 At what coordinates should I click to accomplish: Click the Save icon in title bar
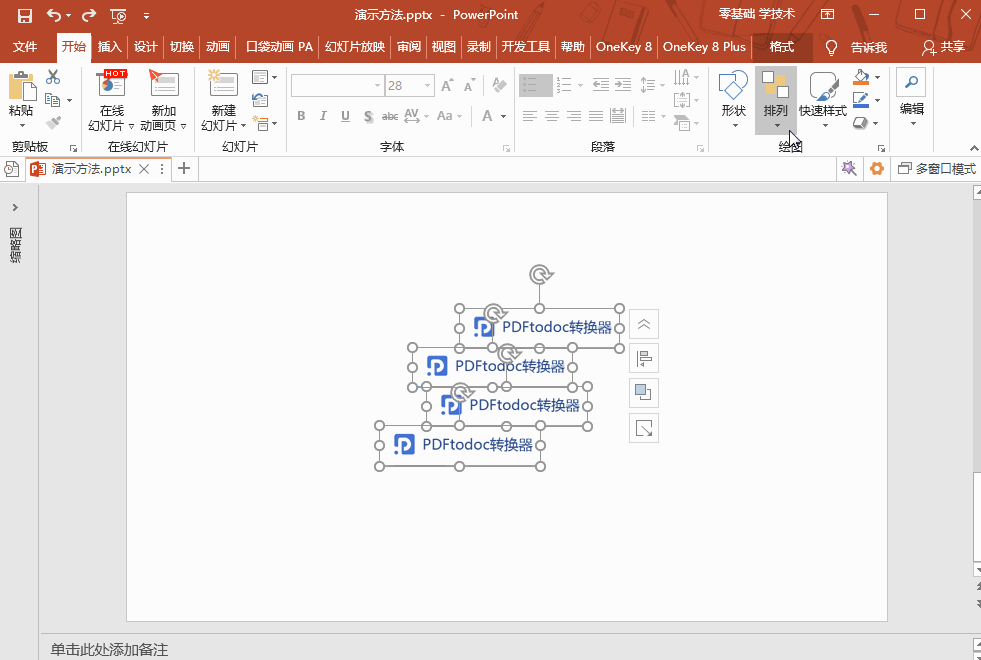point(24,15)
